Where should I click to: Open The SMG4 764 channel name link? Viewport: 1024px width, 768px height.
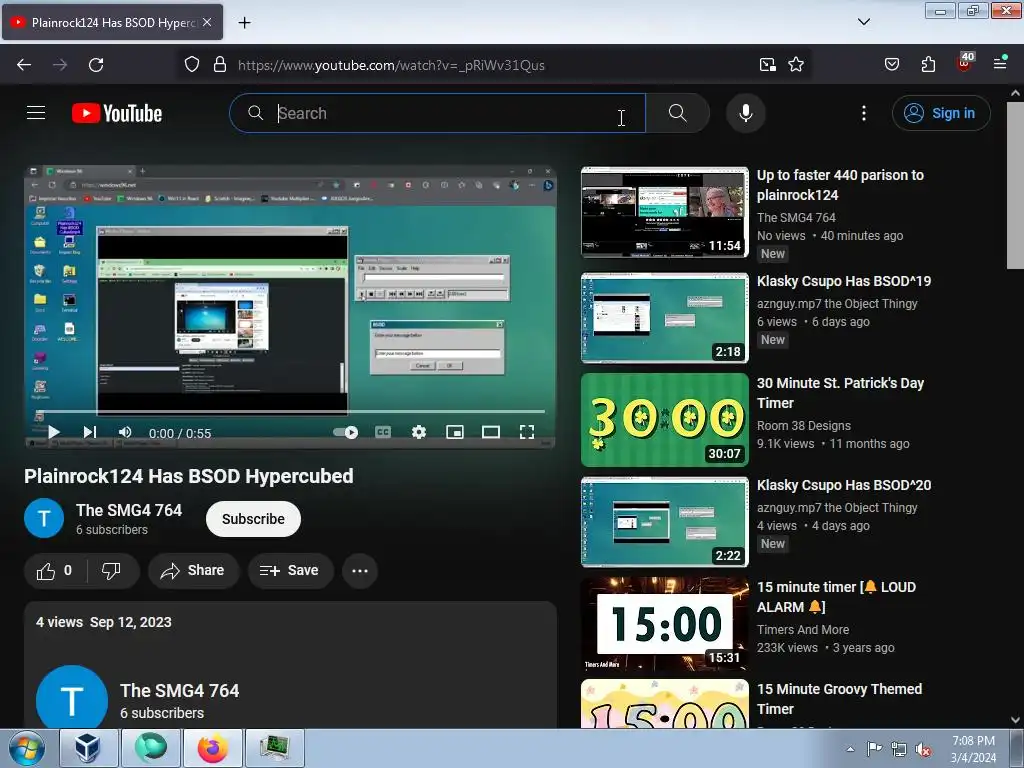point(129,510)
